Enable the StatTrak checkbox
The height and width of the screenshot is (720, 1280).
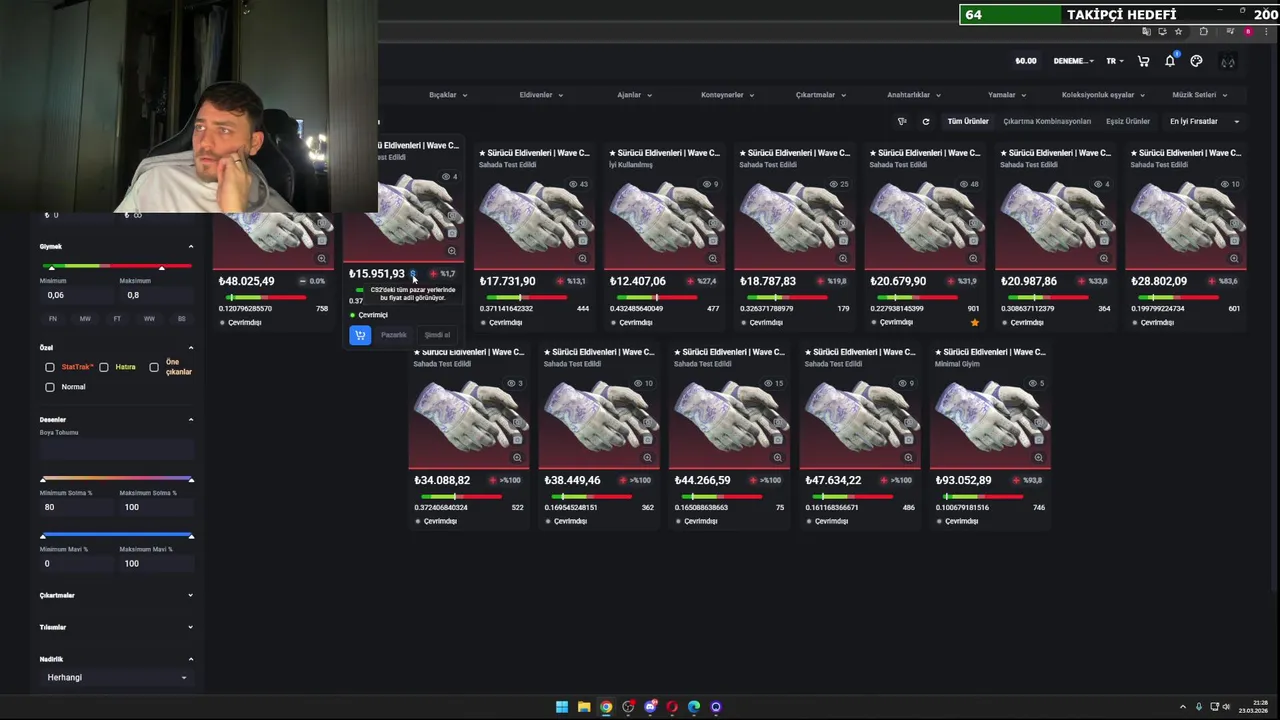point(50,367)
